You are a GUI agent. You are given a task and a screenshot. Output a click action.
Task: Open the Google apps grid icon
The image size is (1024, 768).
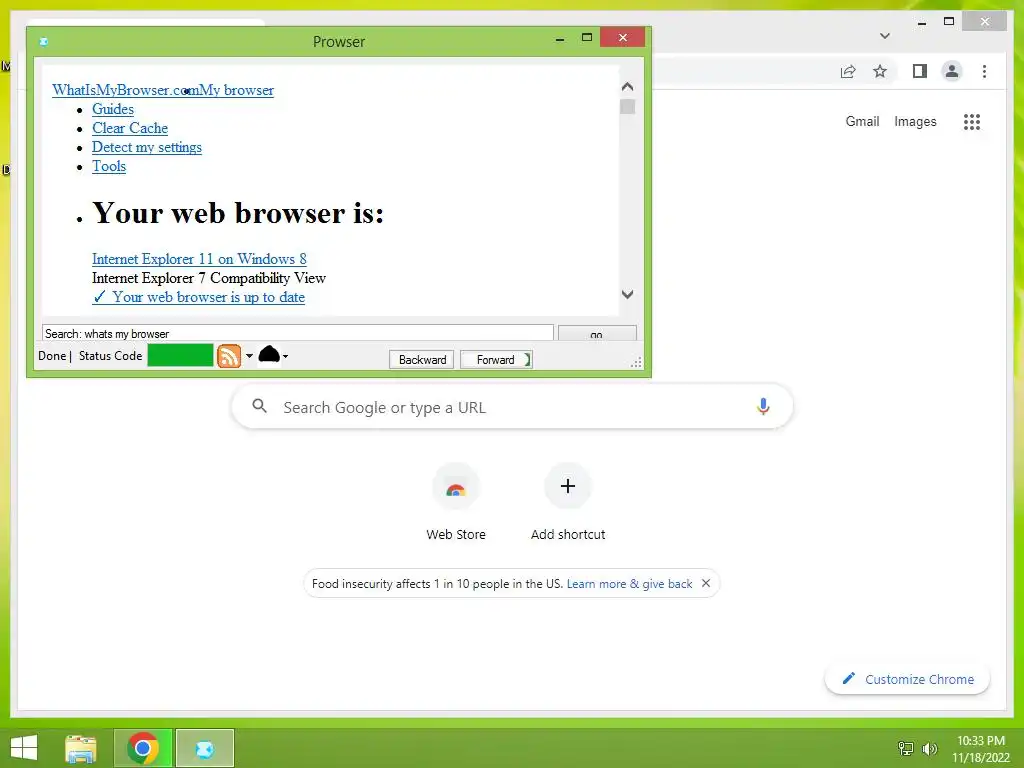[972, 122]
